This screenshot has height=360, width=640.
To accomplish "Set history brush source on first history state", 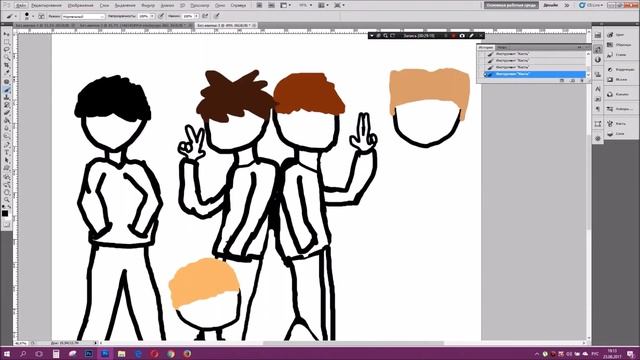I will coord(481,54).
